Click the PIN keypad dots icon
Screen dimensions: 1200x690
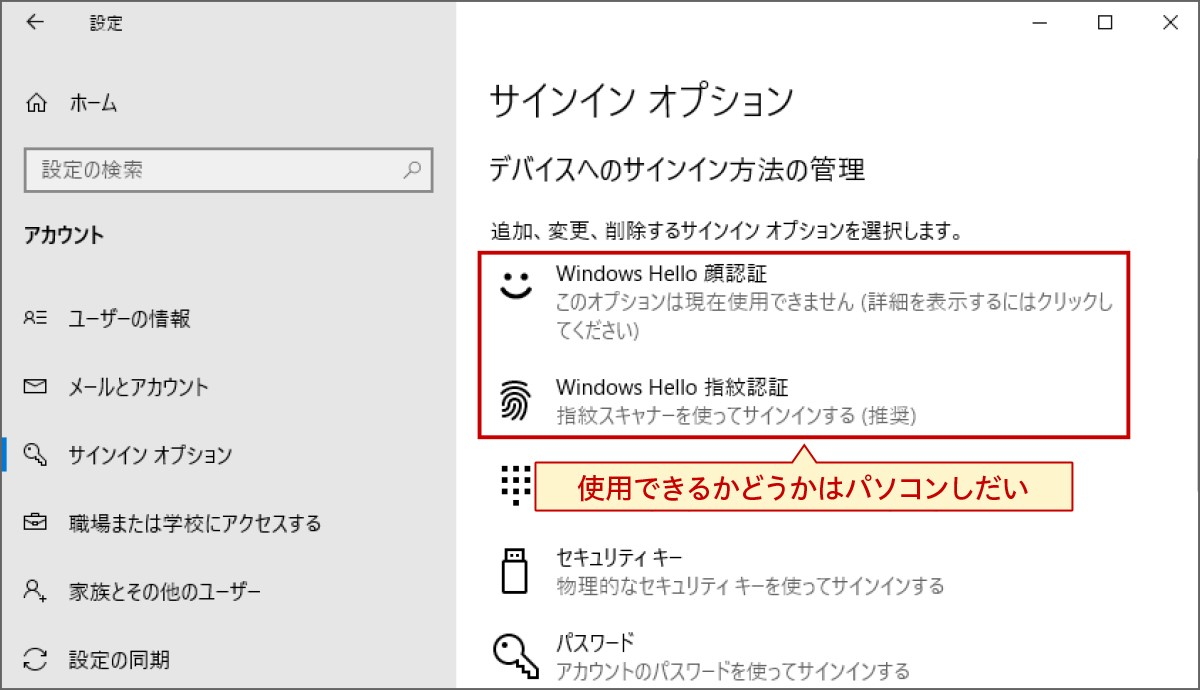516,485
